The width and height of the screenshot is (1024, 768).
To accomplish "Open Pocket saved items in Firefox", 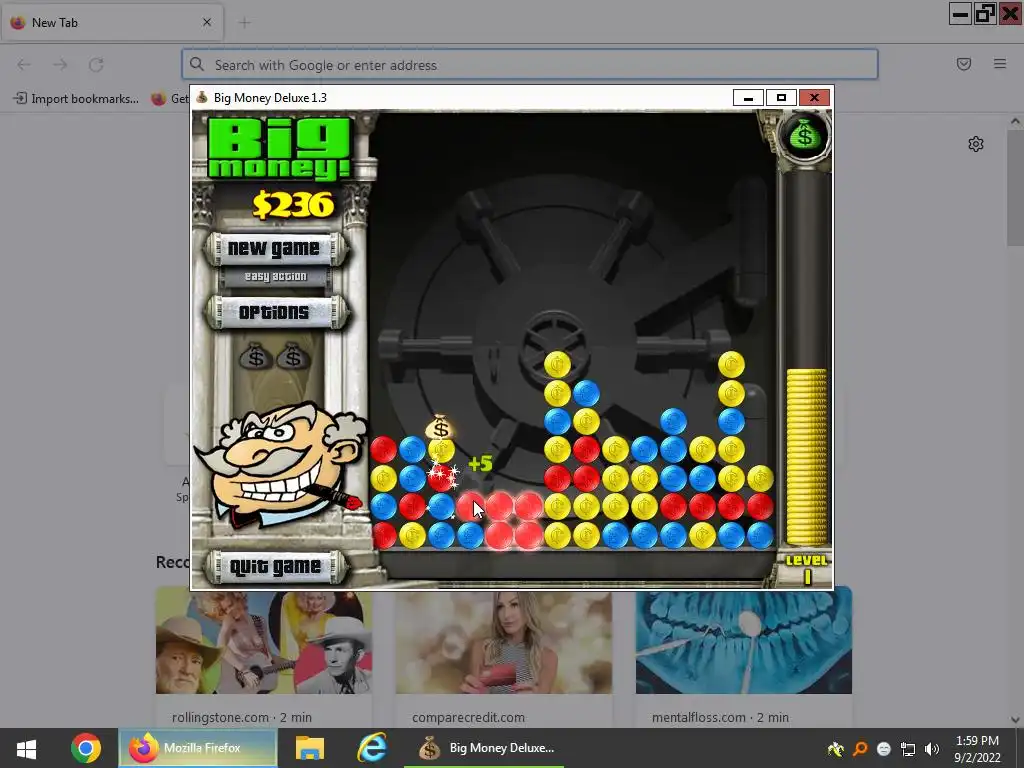I will [964, 64].
